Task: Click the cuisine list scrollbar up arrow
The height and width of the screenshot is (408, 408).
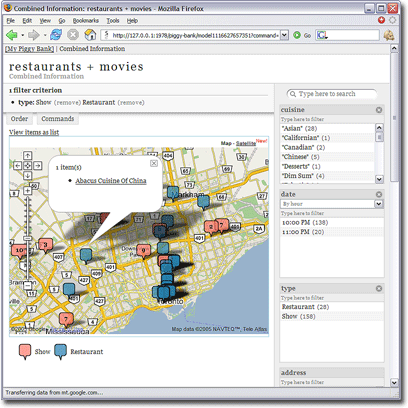Action: pos(379,127)
